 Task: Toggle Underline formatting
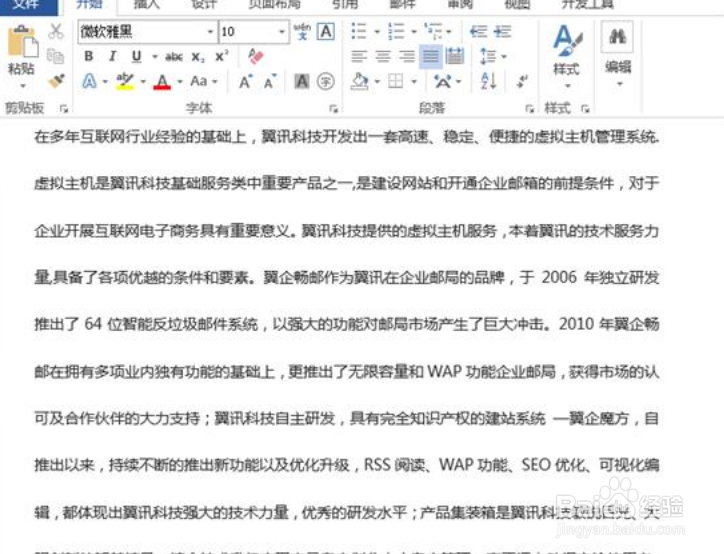[x=136, y=56]
